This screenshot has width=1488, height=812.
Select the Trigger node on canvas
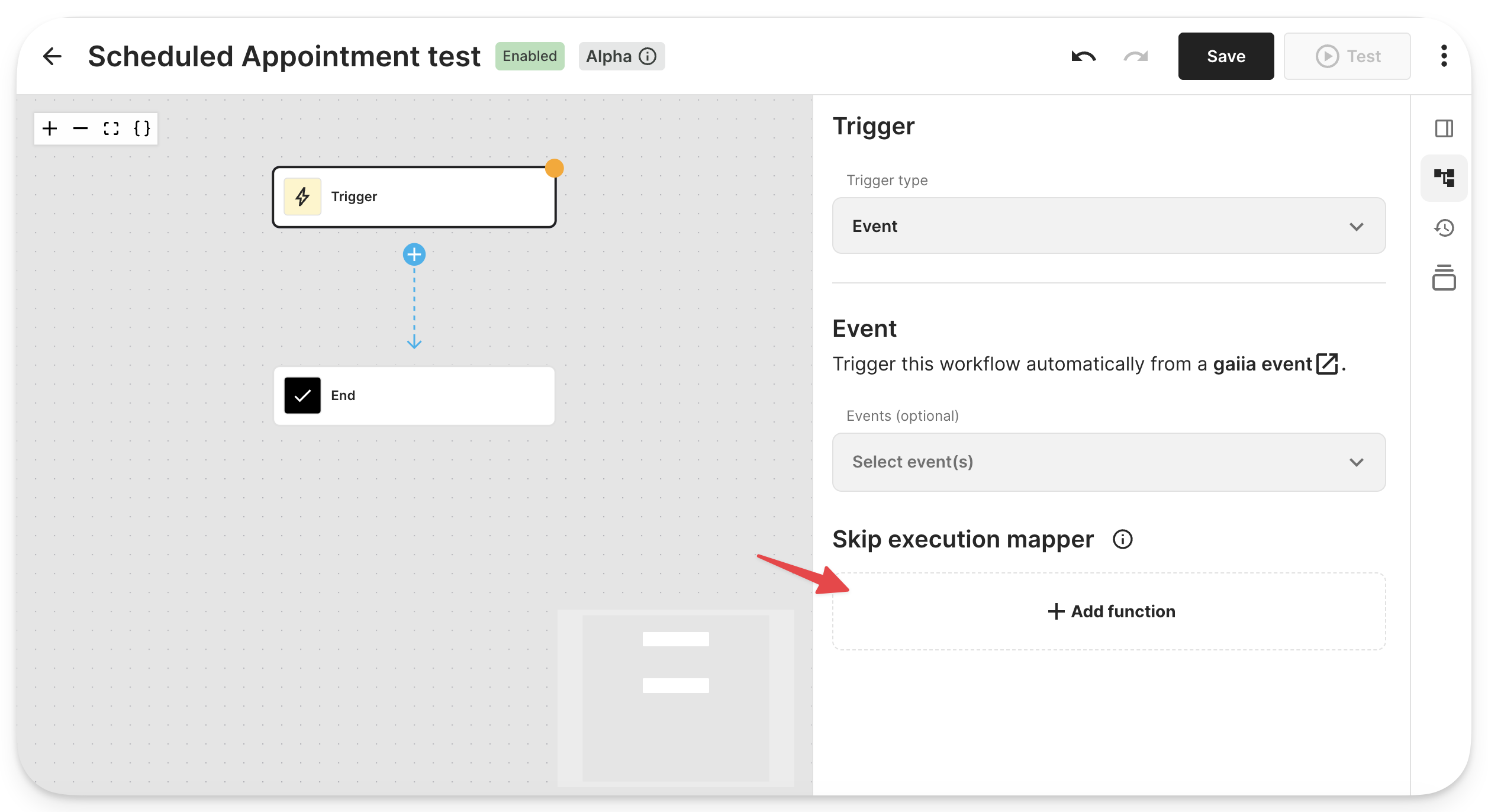414,197
